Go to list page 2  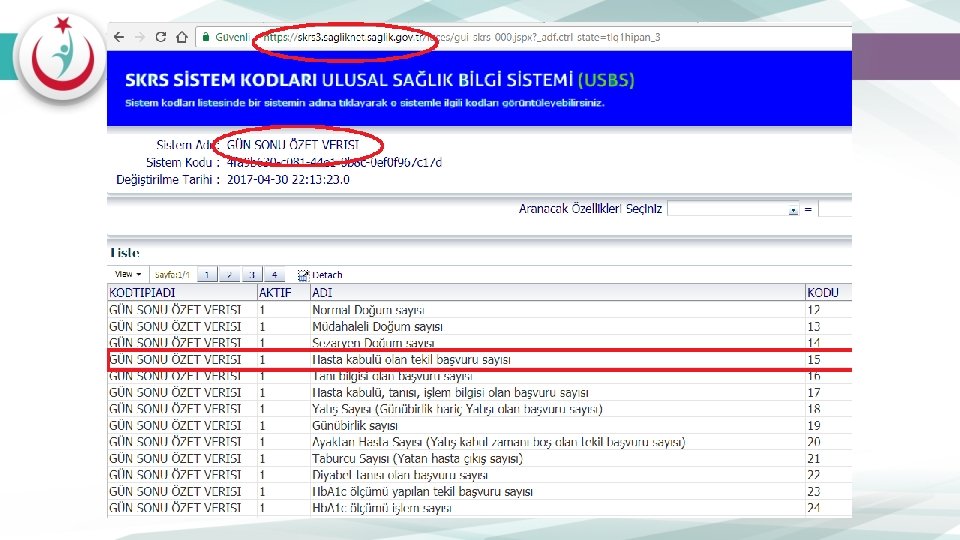[229, 275]
